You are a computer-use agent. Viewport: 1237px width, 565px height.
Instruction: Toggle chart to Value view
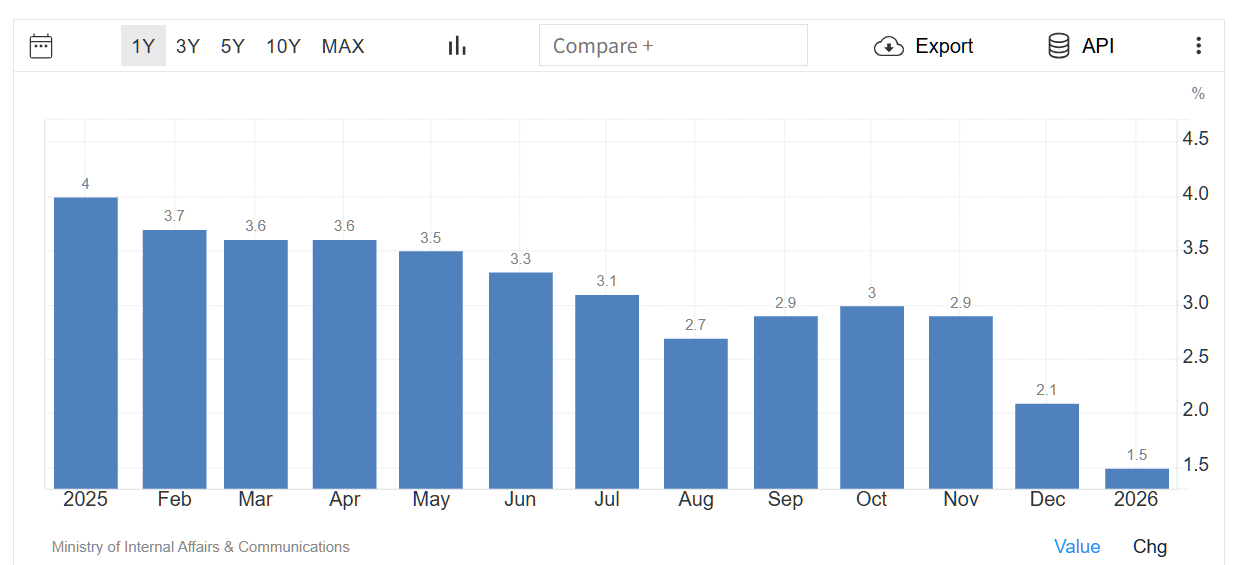[1077, 547]
